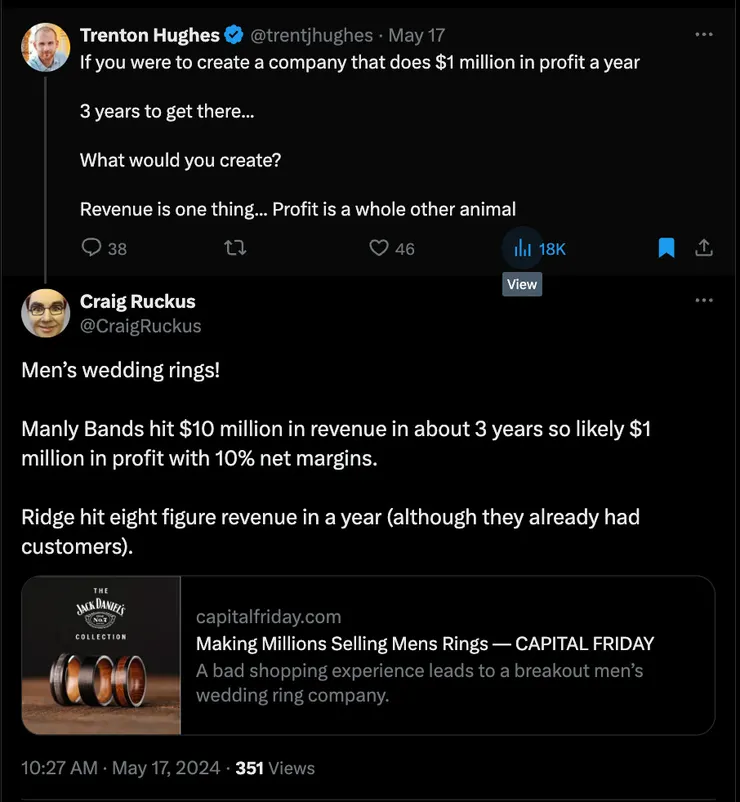Click the share icon on Trenton's tweet
Viewport: 740px width, 802px height.
[x=704, y=248]
